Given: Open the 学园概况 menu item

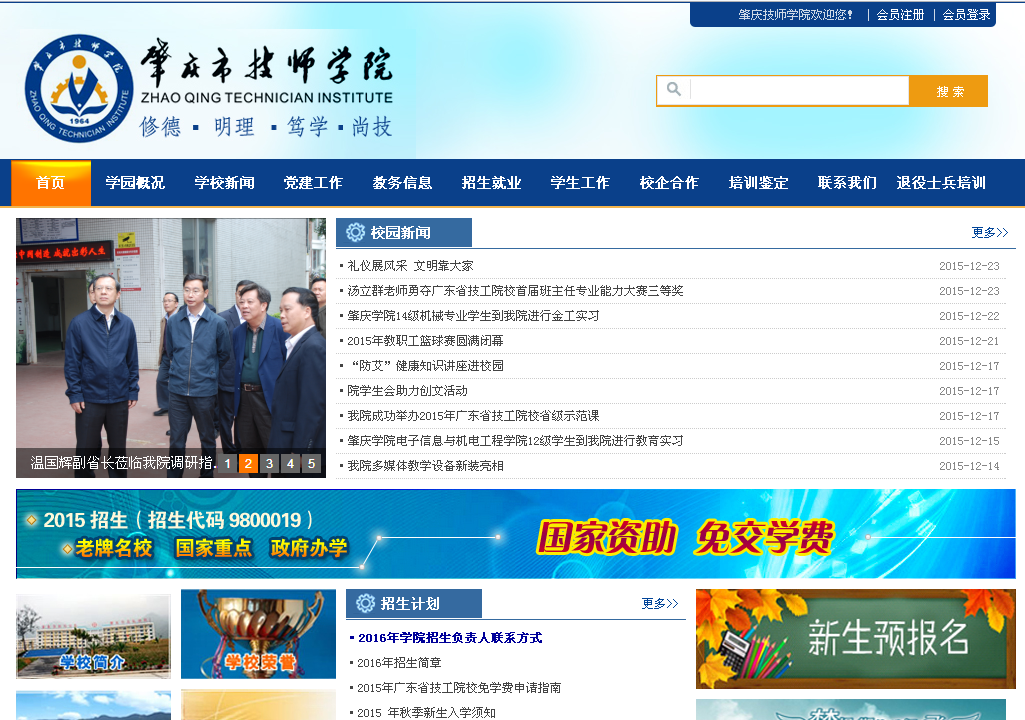Looking at the screenshot, I should (135, 182).
